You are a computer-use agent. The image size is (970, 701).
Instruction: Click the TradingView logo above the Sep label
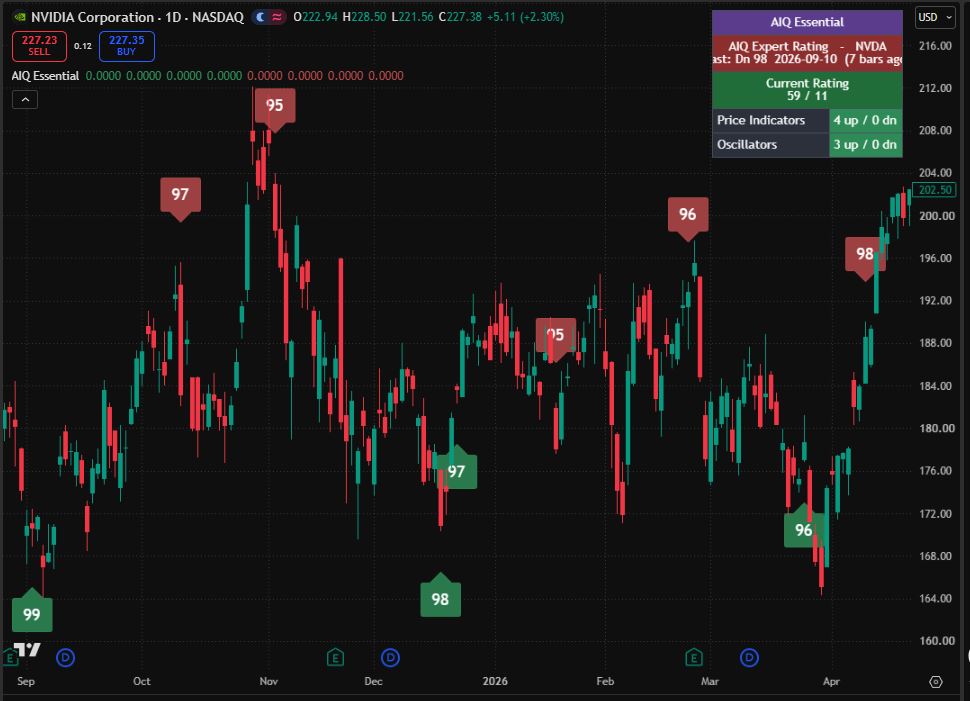(27, 650)
